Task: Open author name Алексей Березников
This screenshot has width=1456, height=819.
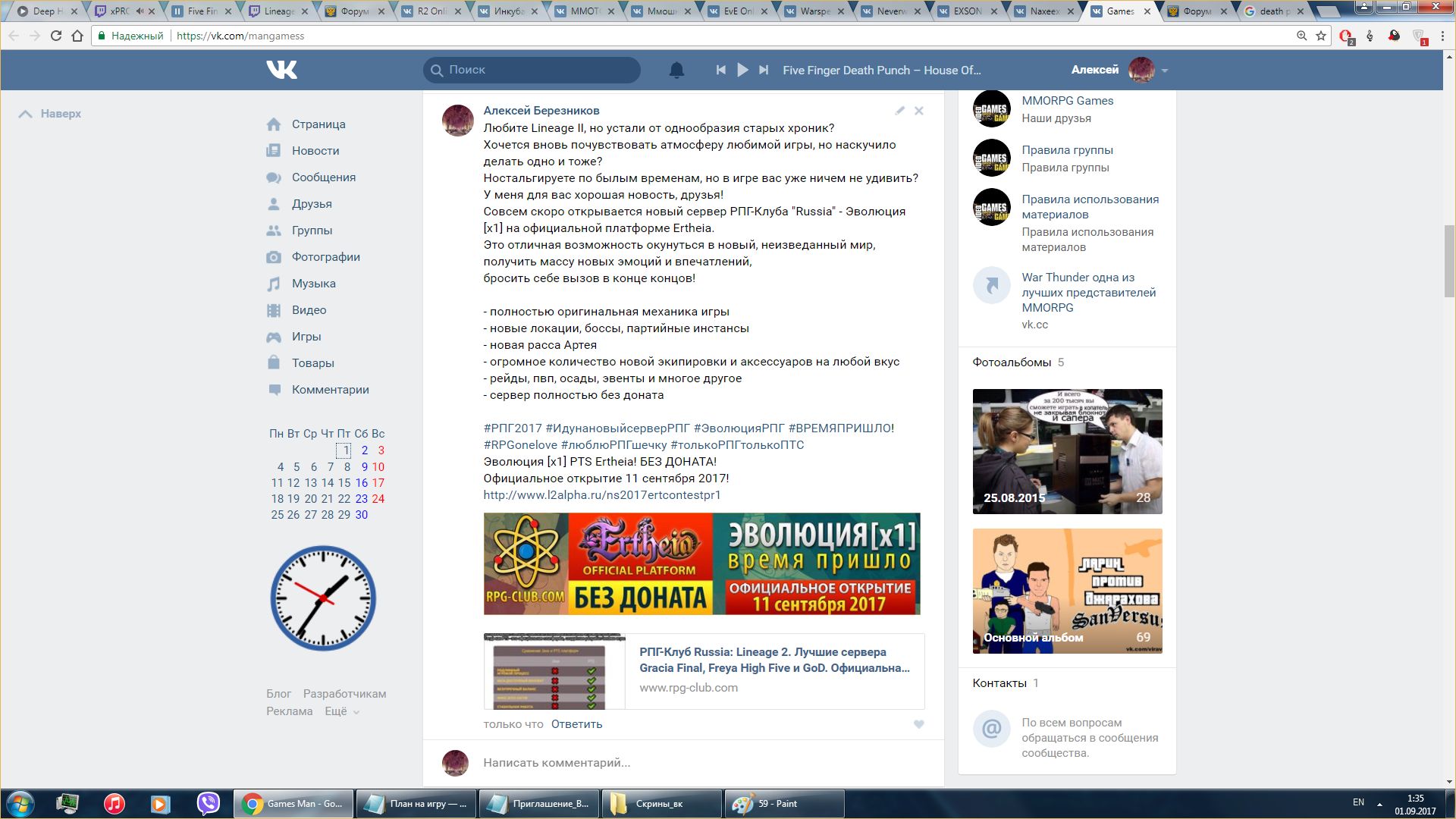Action: (x=541, y=111)
